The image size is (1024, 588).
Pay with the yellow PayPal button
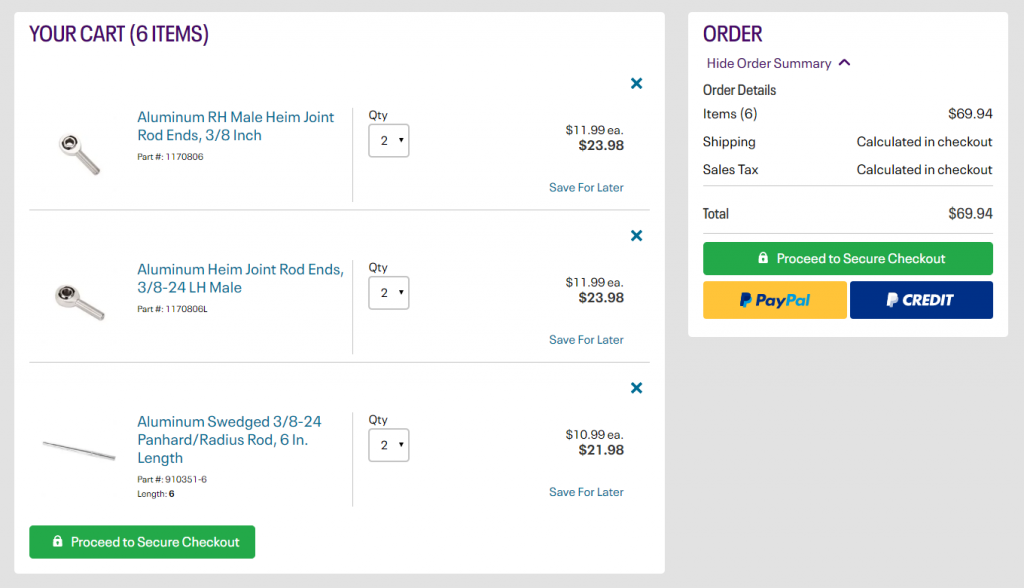point(774,300)
